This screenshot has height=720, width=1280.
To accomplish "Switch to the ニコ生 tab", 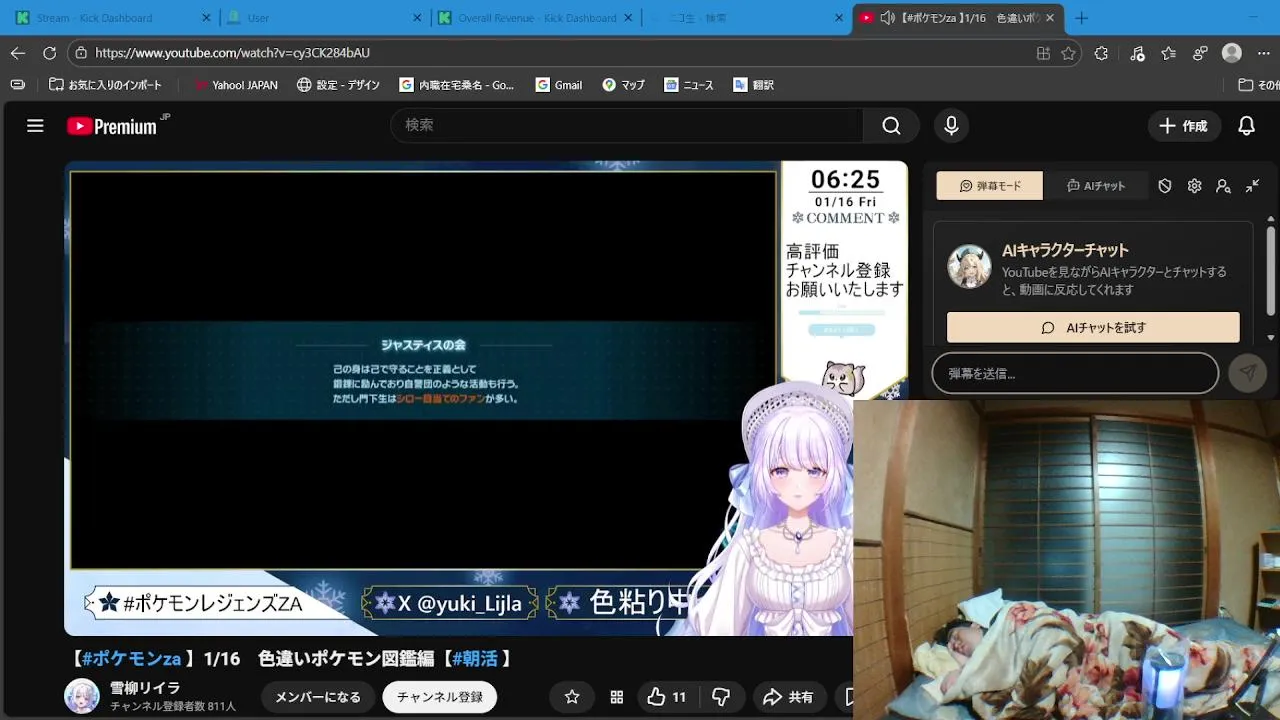I will [x=745, y=18].
